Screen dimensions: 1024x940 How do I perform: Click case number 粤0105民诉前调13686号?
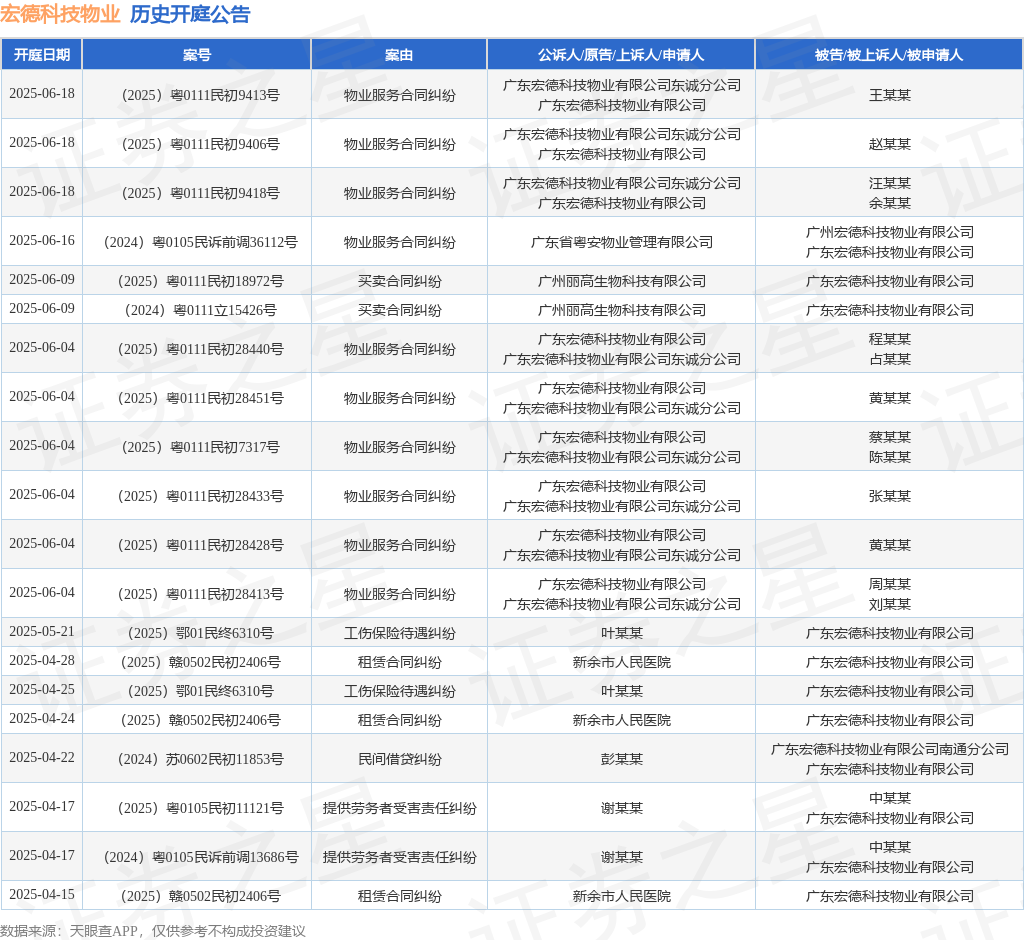(200, 857)
